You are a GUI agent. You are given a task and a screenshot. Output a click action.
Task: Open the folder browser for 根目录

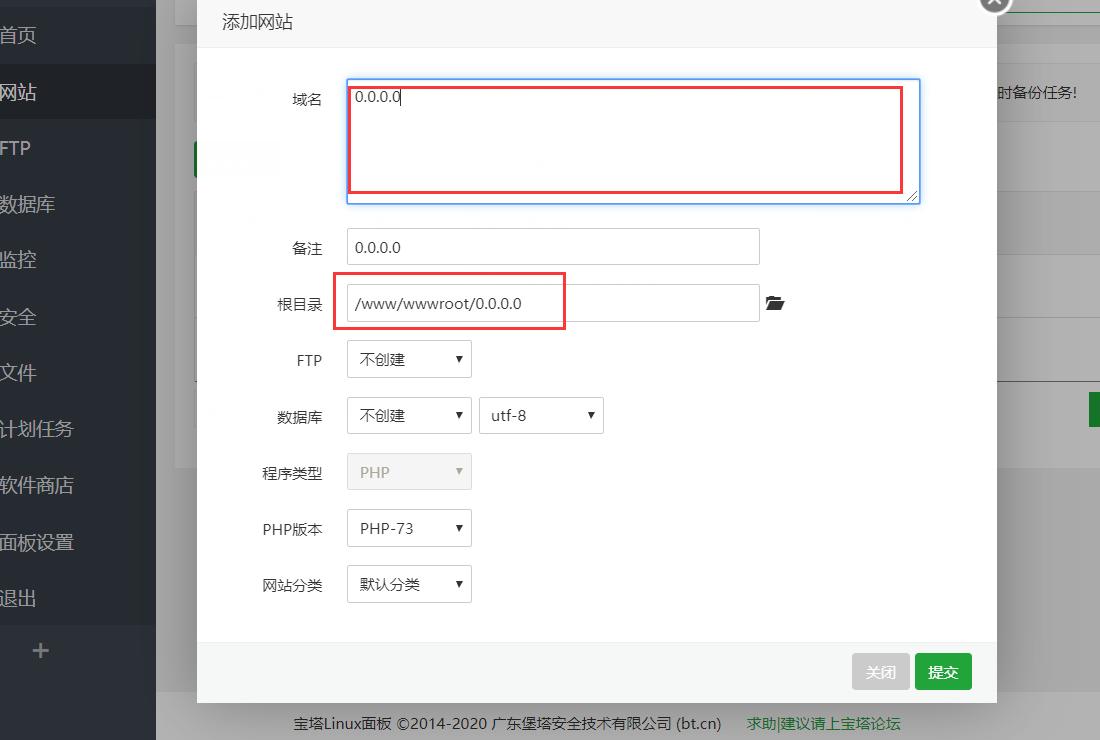[775, 303]
